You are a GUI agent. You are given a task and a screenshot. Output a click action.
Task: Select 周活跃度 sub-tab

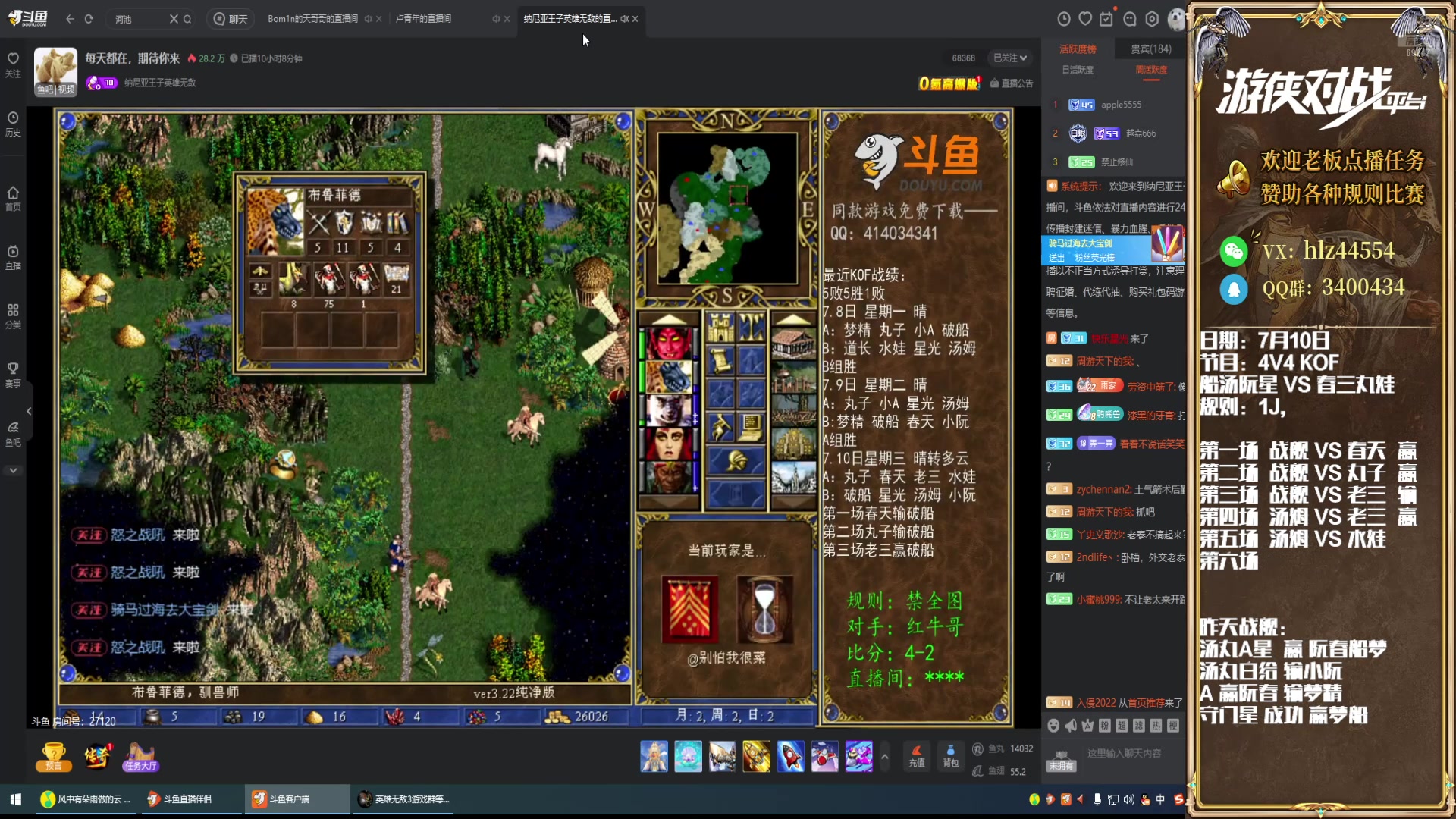[1151, 70]
